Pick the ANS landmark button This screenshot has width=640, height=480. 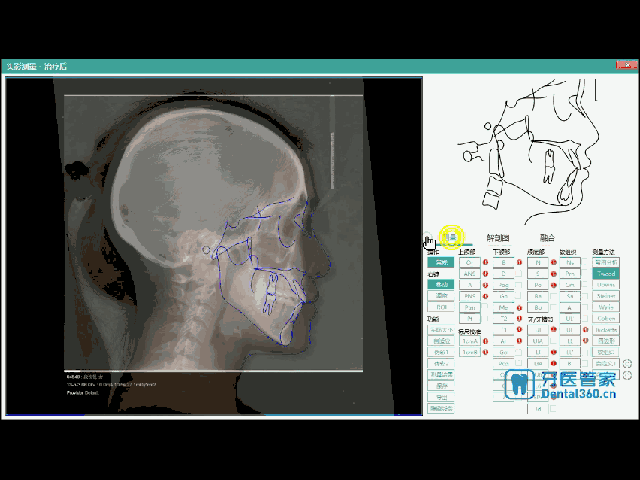pyautogui.click(x=469, y=274)
